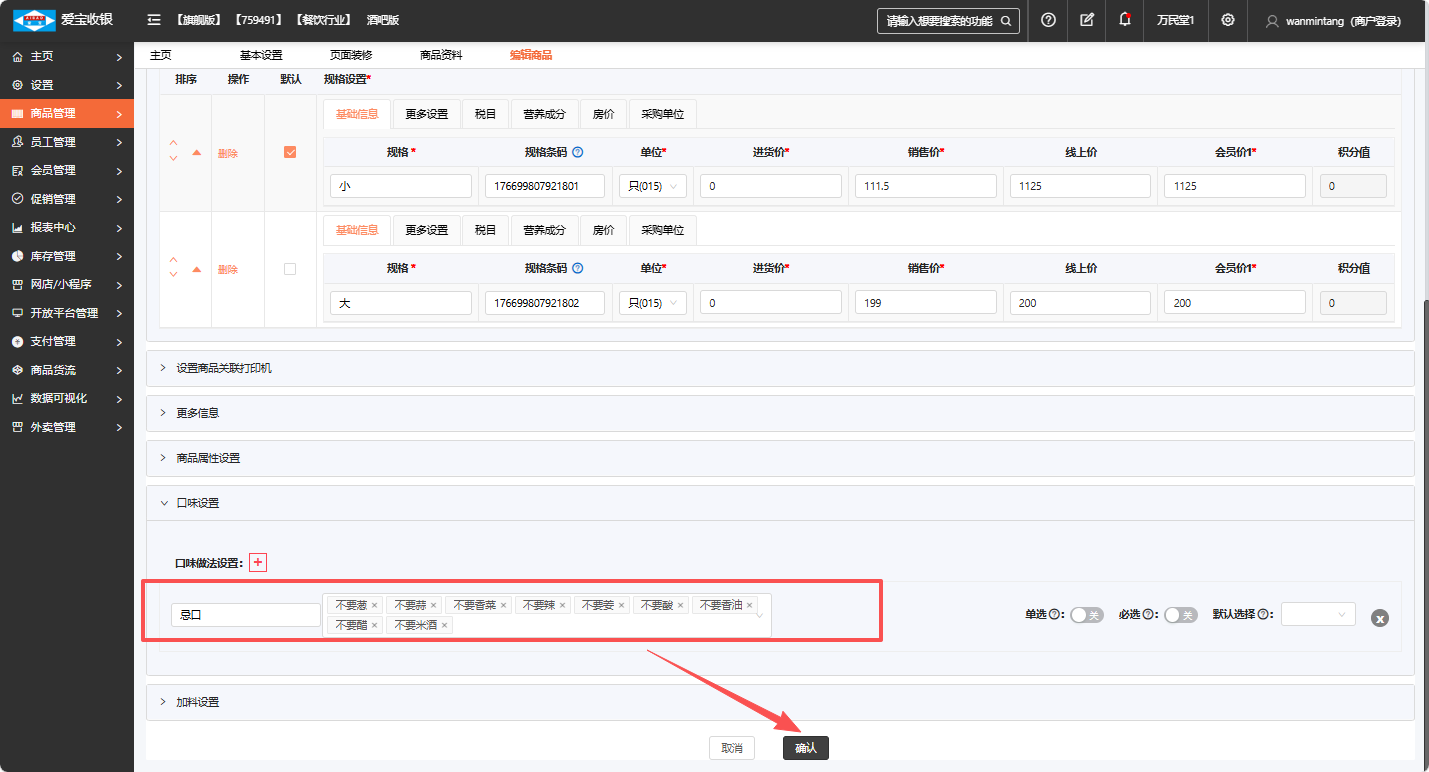Move the 小 spec row to top with solid triangle
The image size is (1429, 772).
click(196, 153)
